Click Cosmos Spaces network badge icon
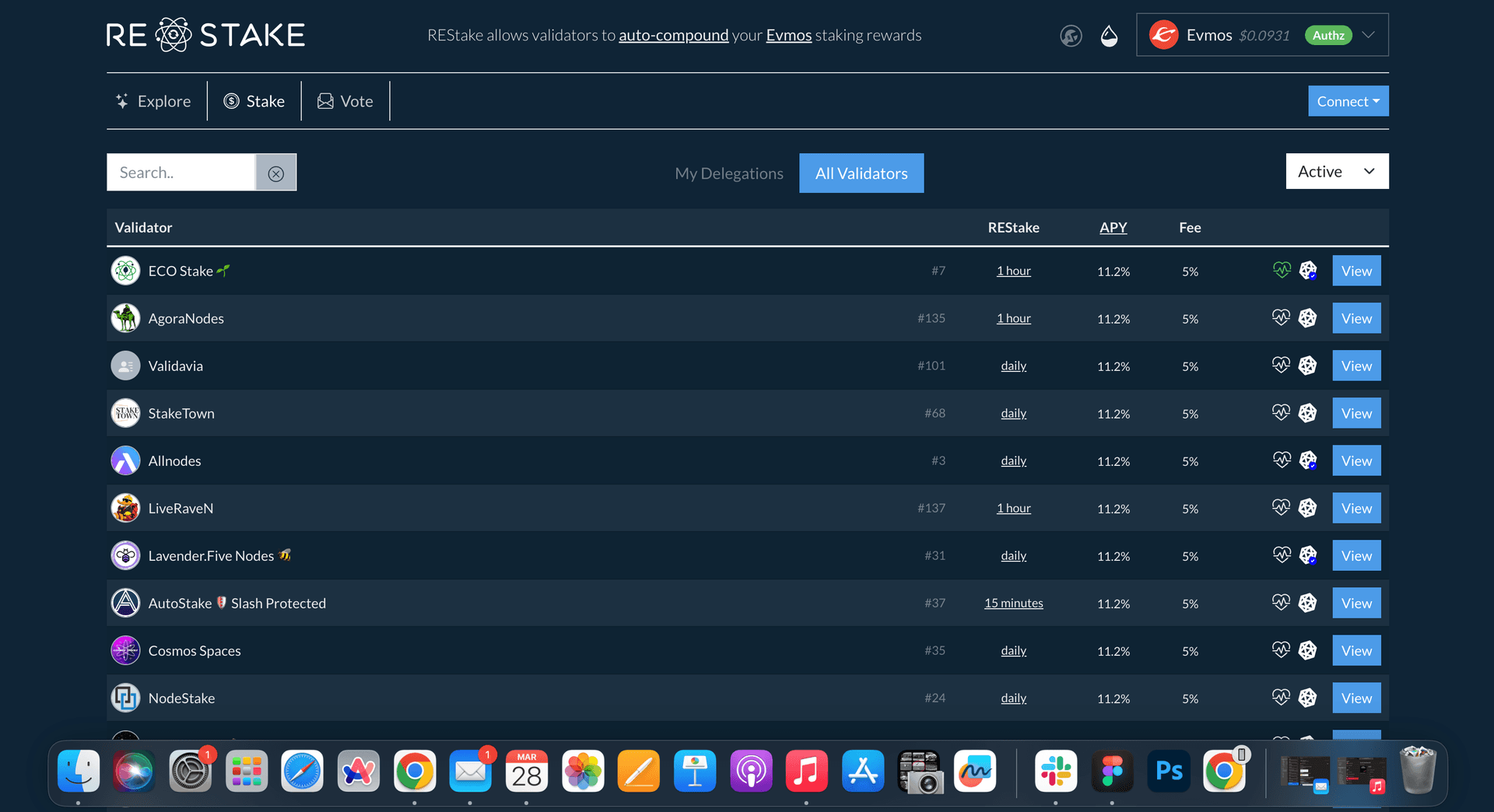Image resolution: width=1494 pixels, height=812 pixels. click(x=1308, y=650)
